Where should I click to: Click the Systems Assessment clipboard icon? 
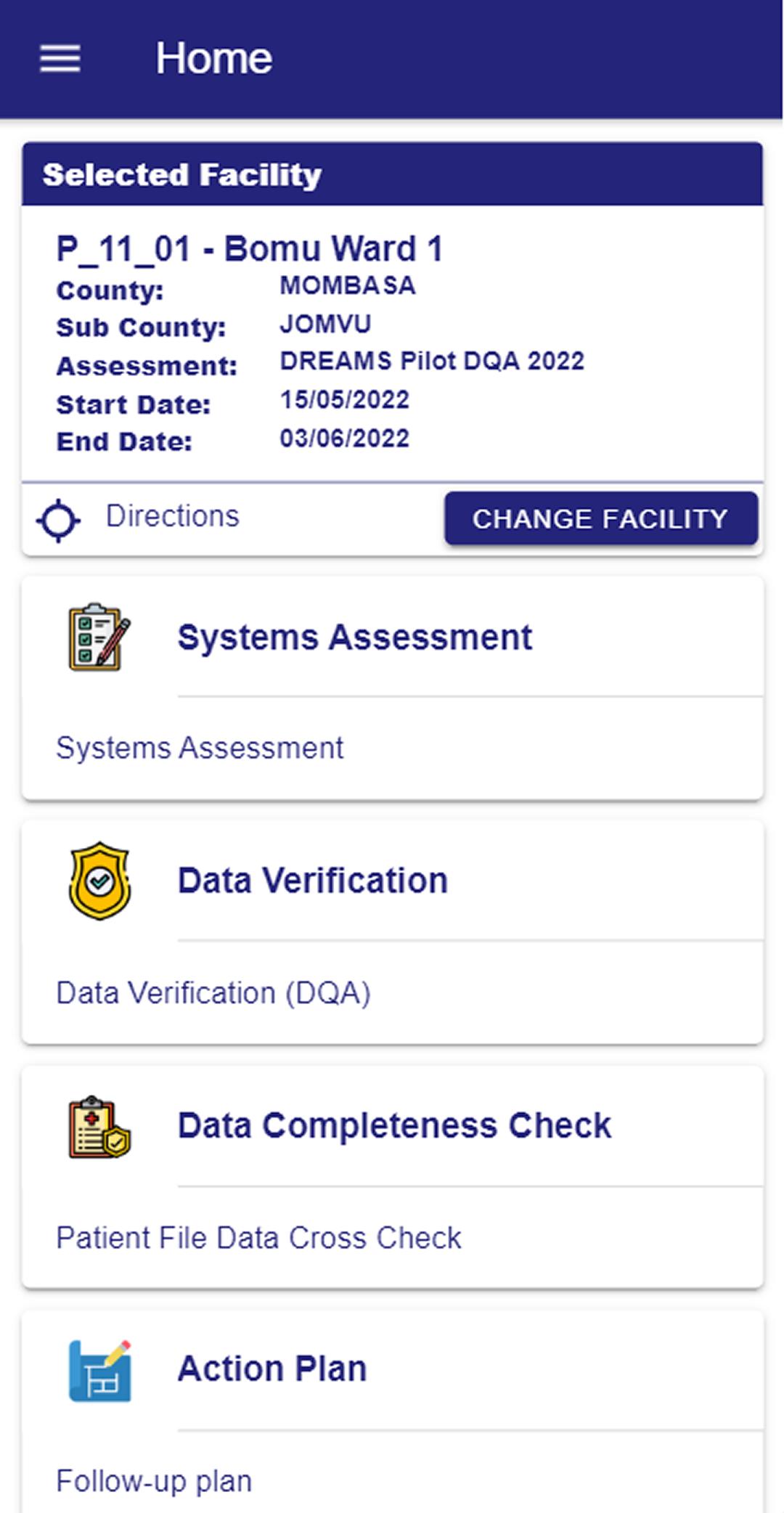(x=99, y=637)
